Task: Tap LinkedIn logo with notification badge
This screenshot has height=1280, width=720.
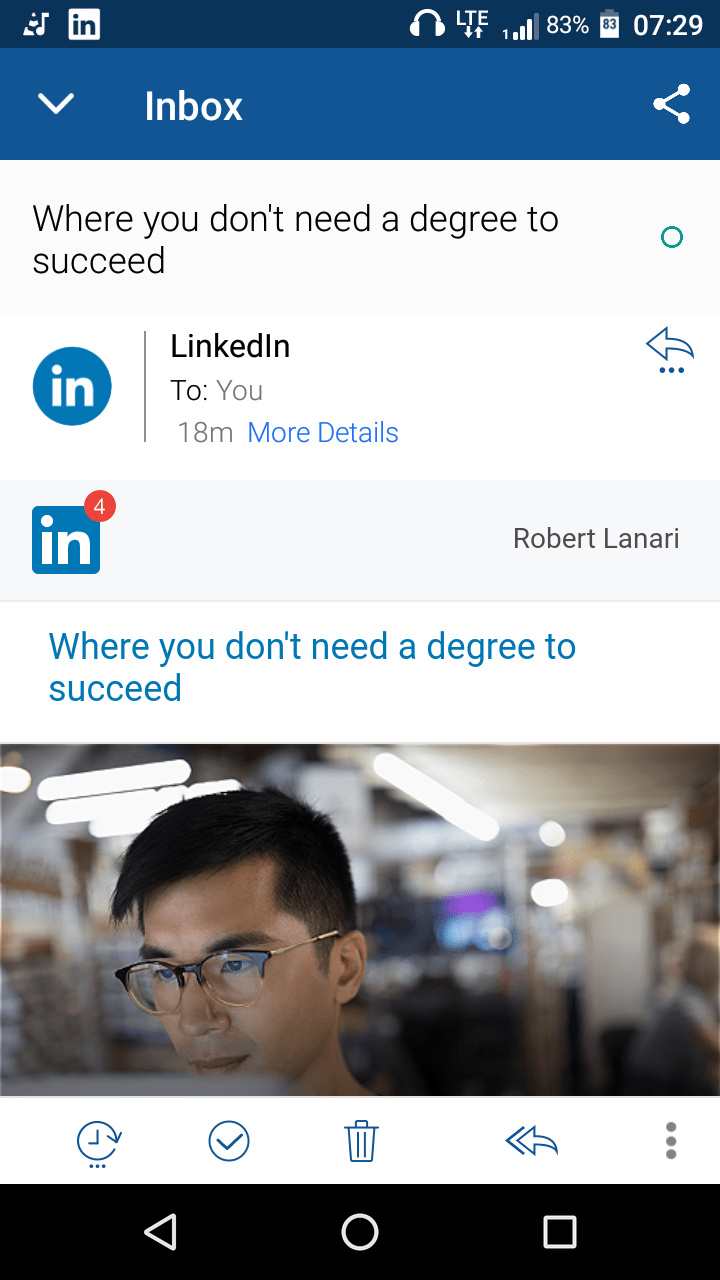Action: click(x=68, y=538)
